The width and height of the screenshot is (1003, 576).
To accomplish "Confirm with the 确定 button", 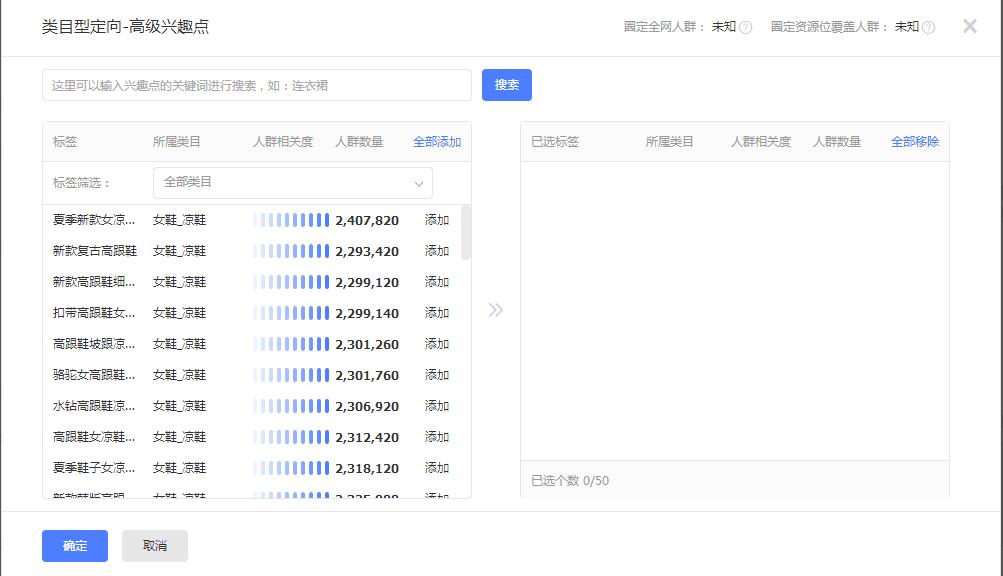I will coord(75,546).
